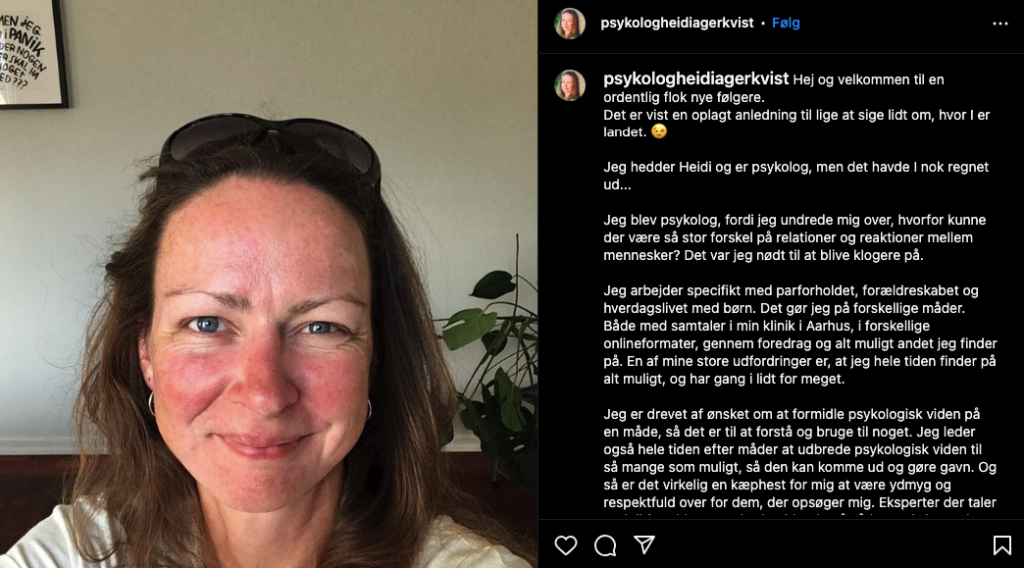Screen dimensions: 1024x568
Task: Open psykologheidiagerkvist username in the header
Action: coord(677,23)
